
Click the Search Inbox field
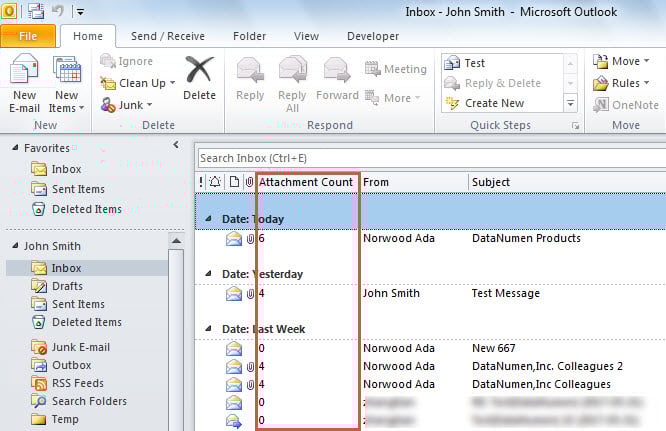[420, 158]
